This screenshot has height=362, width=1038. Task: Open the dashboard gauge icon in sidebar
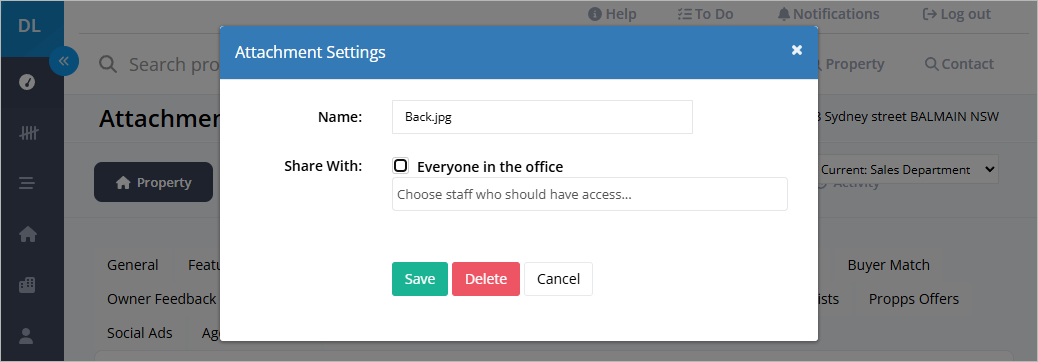(x=26, y=83)
